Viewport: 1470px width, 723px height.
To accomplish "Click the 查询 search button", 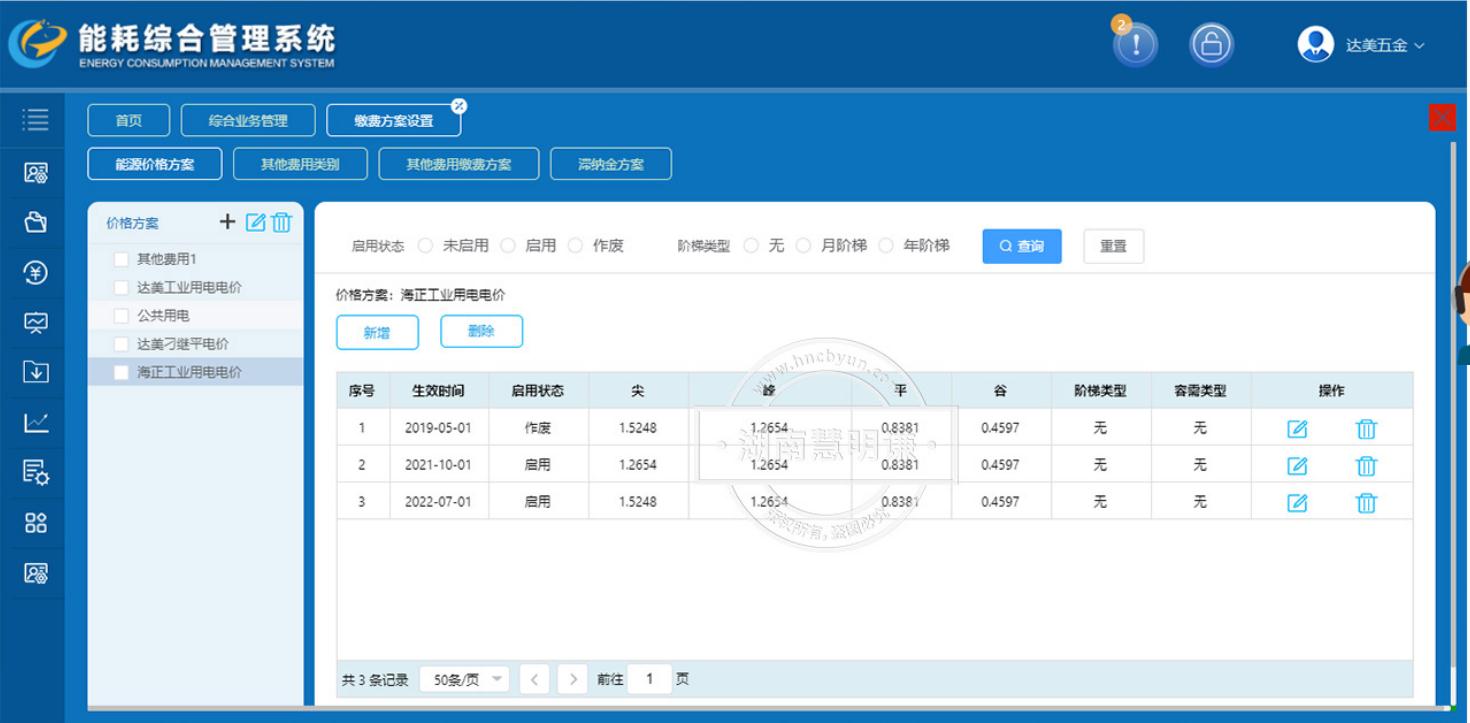I will [x=1021, y=246].
